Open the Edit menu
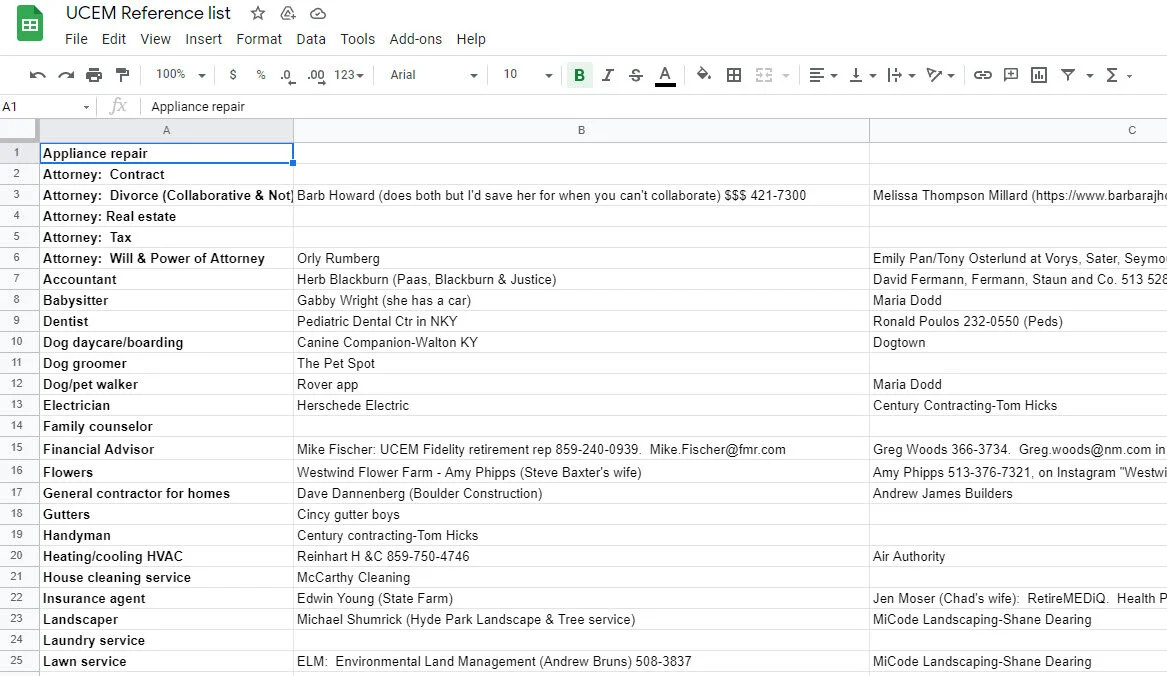This screenshot has height=676, width=1167. tap(114, 39)
